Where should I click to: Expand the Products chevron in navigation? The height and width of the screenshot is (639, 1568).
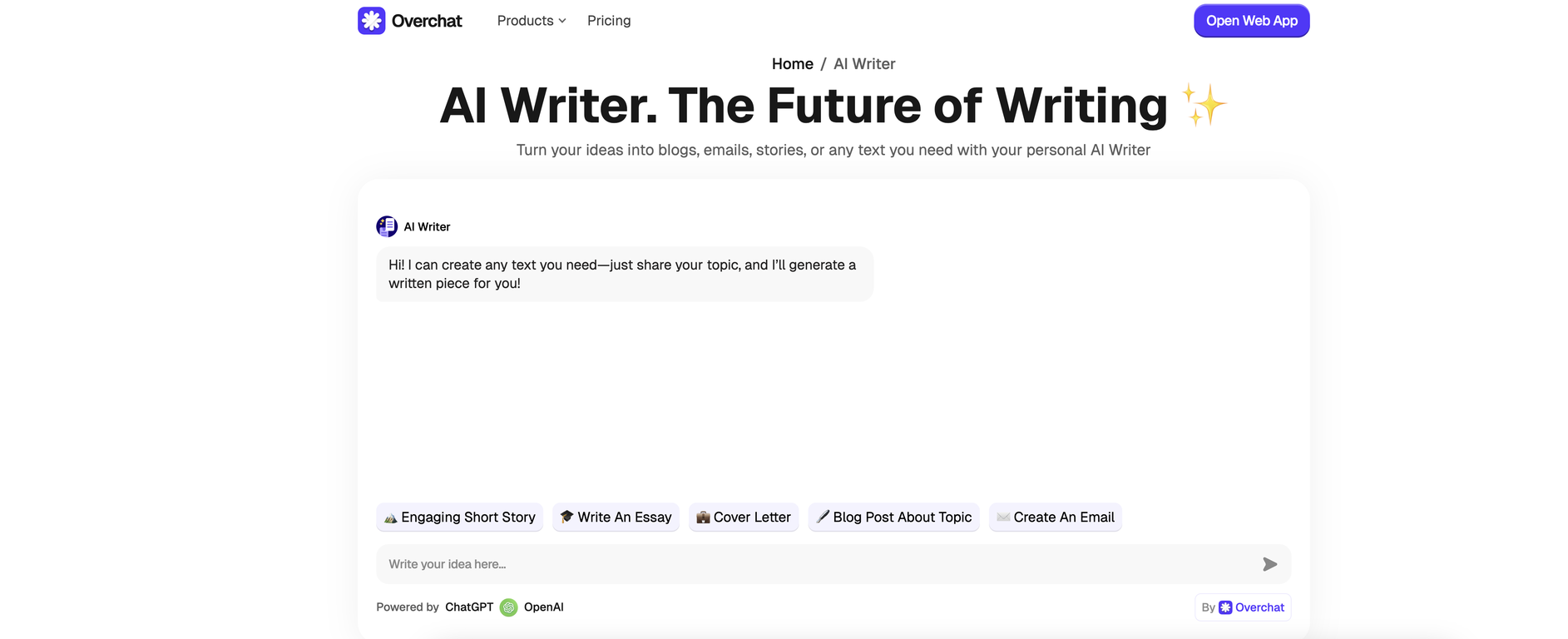(562, 21)
